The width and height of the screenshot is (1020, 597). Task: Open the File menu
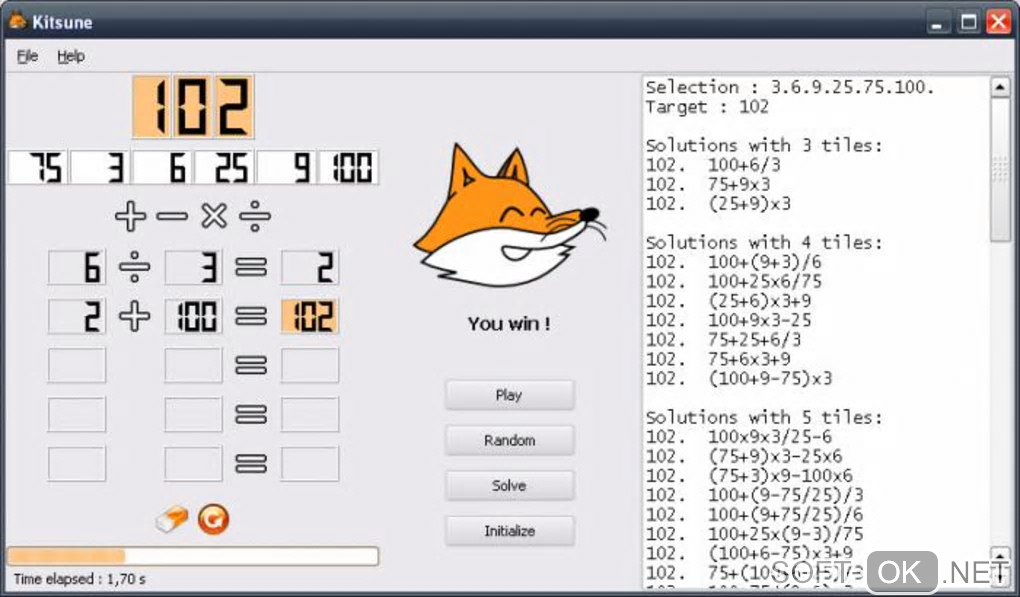pos(27,57)
